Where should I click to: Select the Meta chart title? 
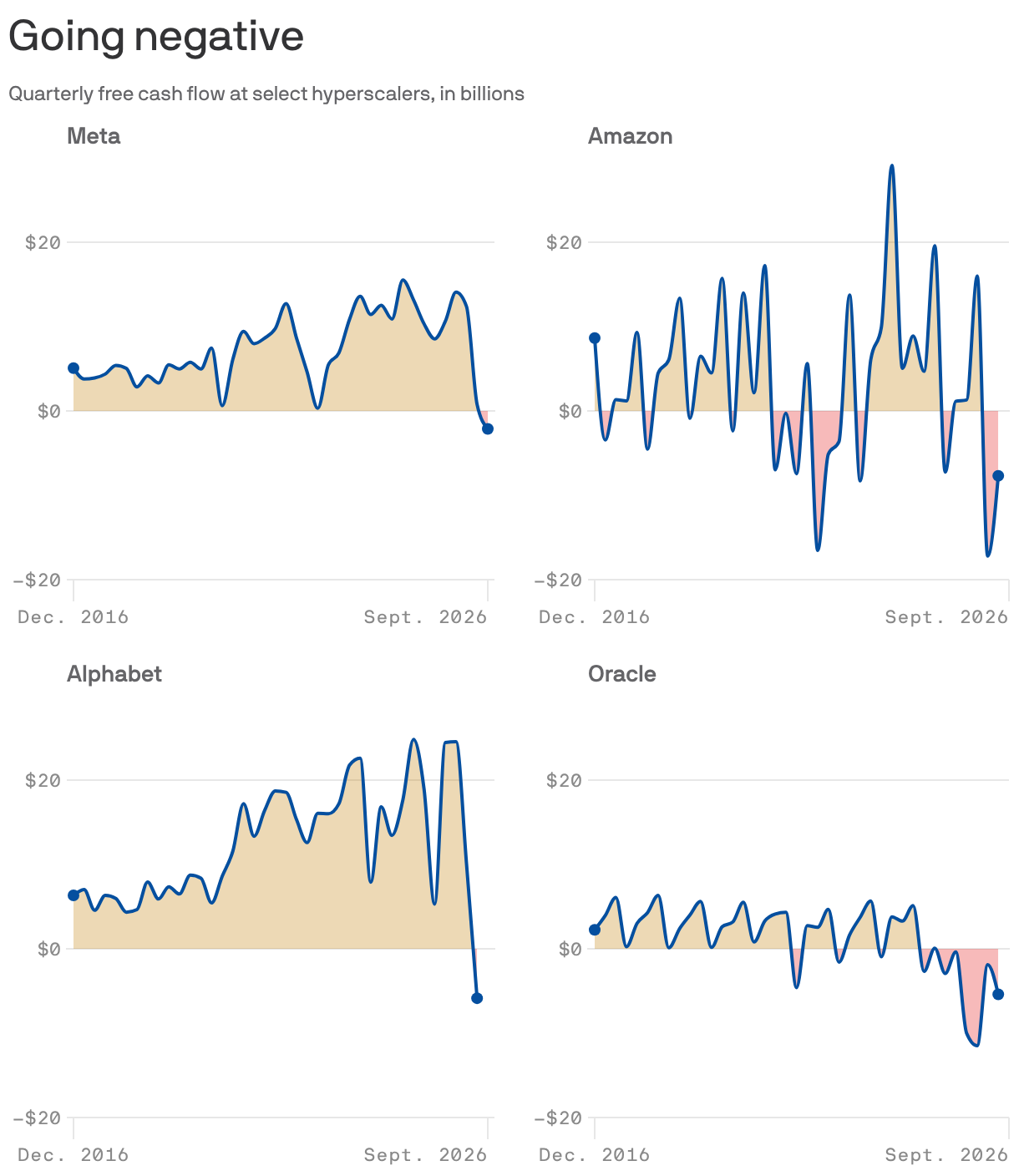tap(94, 136)
